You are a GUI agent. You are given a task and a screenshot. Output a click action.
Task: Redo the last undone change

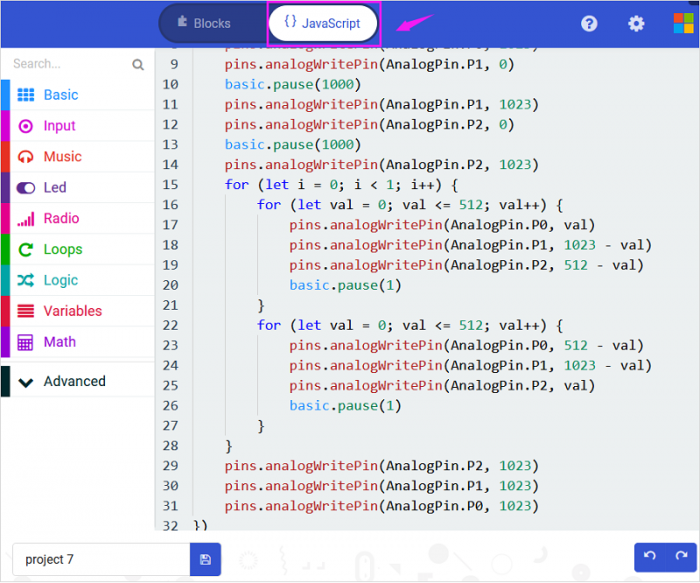(x=680, y=557)
